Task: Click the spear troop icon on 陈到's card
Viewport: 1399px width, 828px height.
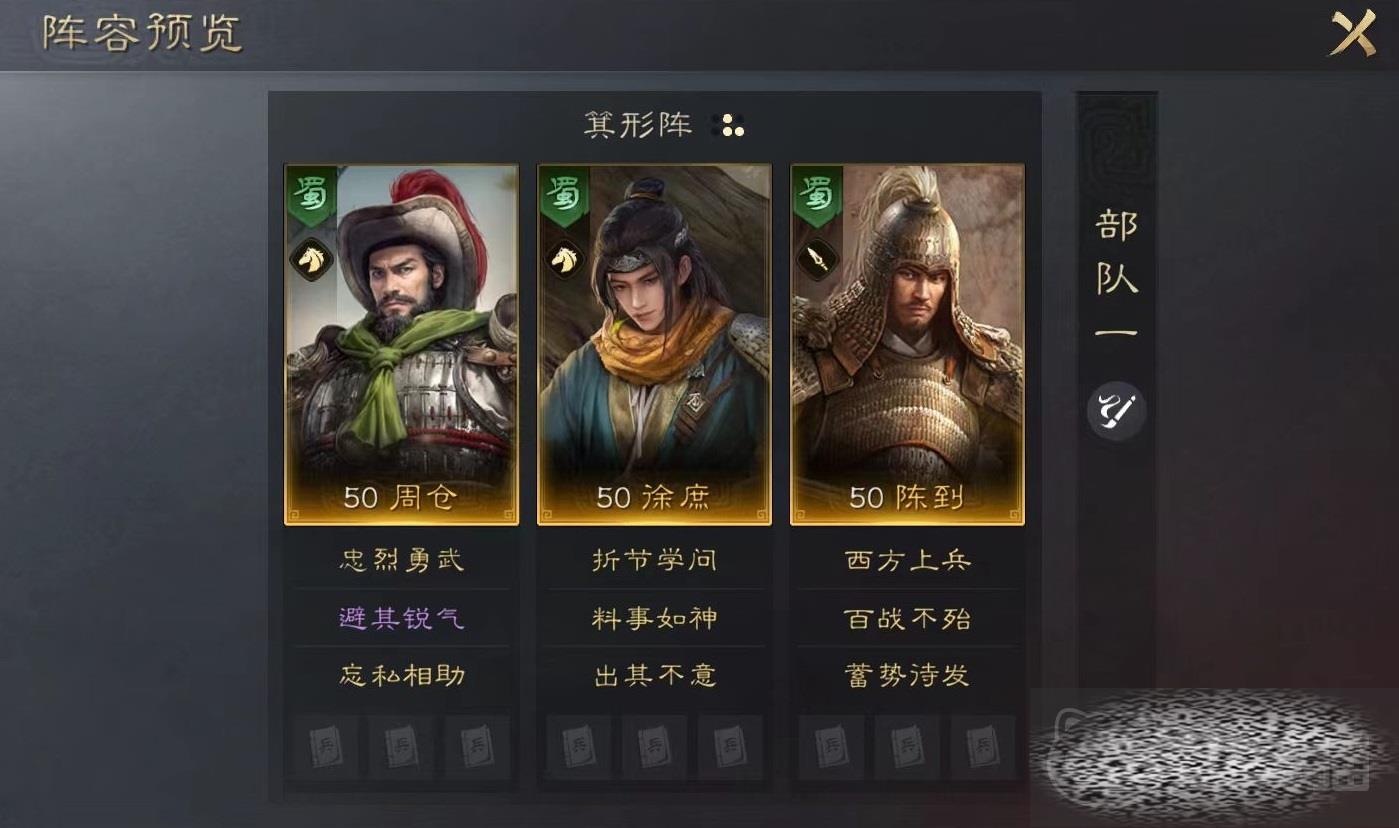Action: [818, 259]
